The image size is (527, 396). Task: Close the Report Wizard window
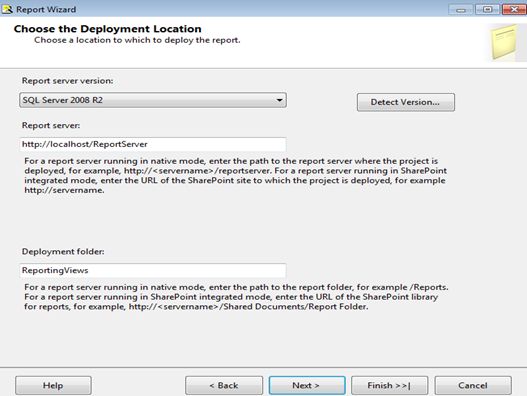514,9
